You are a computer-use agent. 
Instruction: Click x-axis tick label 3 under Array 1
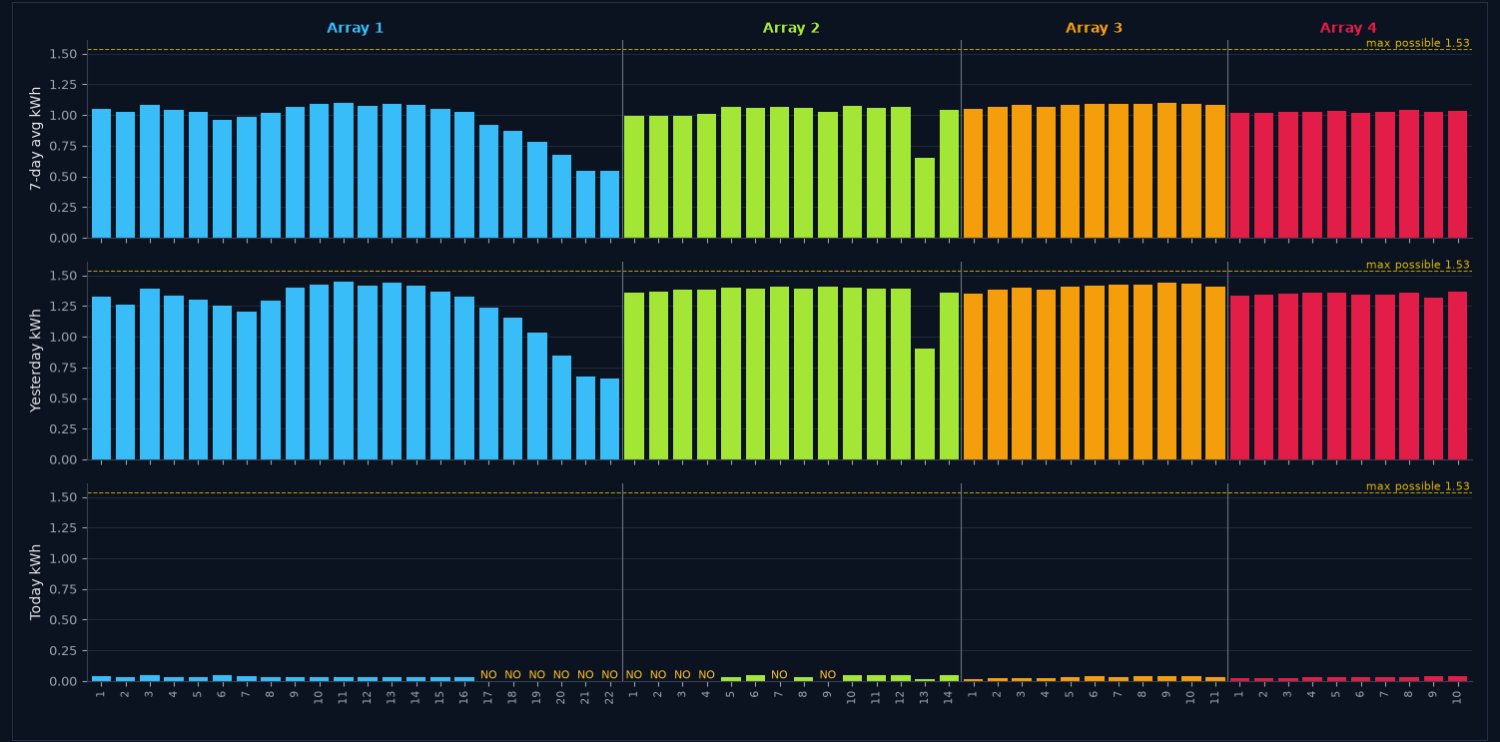coord(150,693)
